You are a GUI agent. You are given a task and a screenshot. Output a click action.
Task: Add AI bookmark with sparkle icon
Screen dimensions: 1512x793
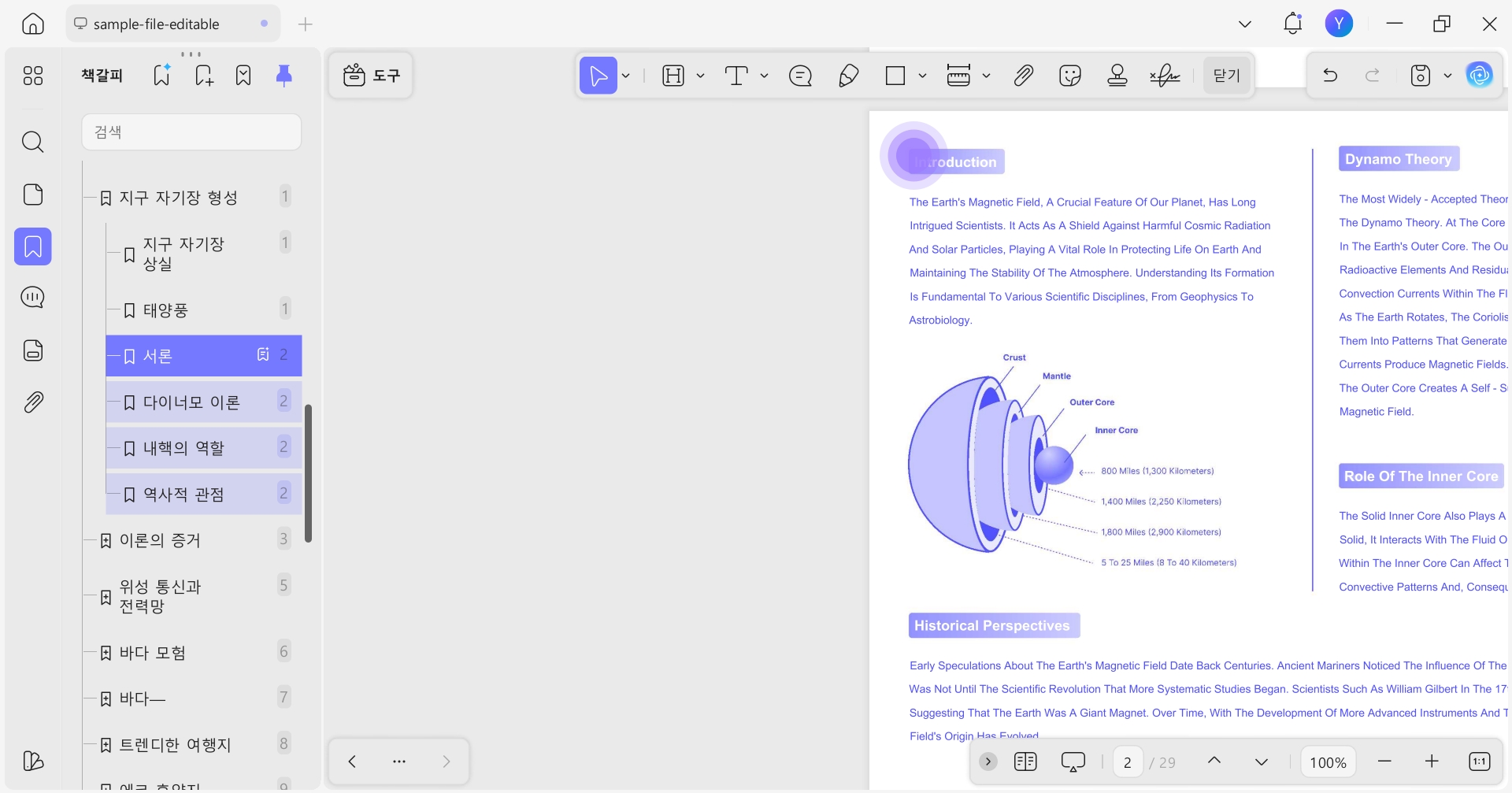tap(161, 75)
